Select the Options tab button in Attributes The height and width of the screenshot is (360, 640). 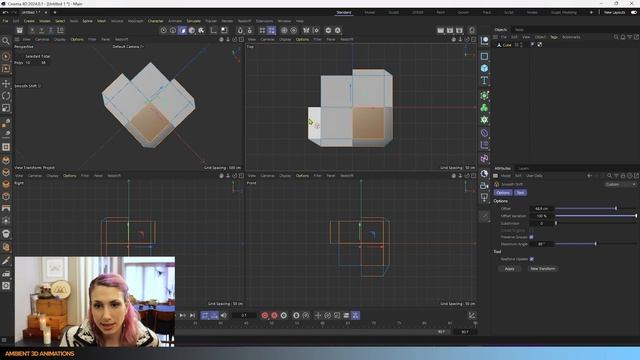click(503, 193)
